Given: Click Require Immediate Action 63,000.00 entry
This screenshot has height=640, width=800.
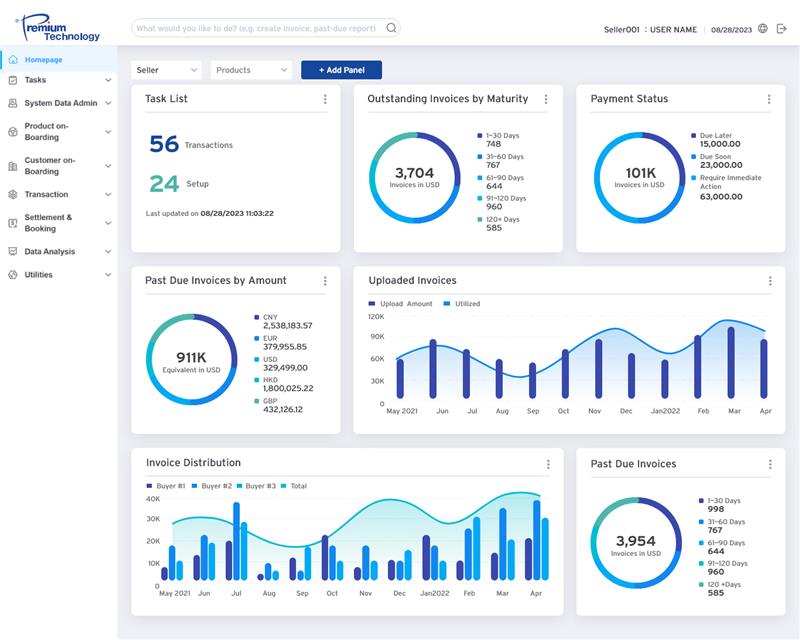Looking at the screenshot, I should [727, 187].
